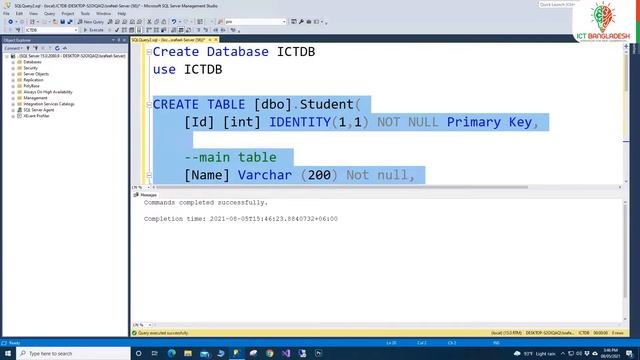Open Visual Studio from taskbar

point(286,353)
